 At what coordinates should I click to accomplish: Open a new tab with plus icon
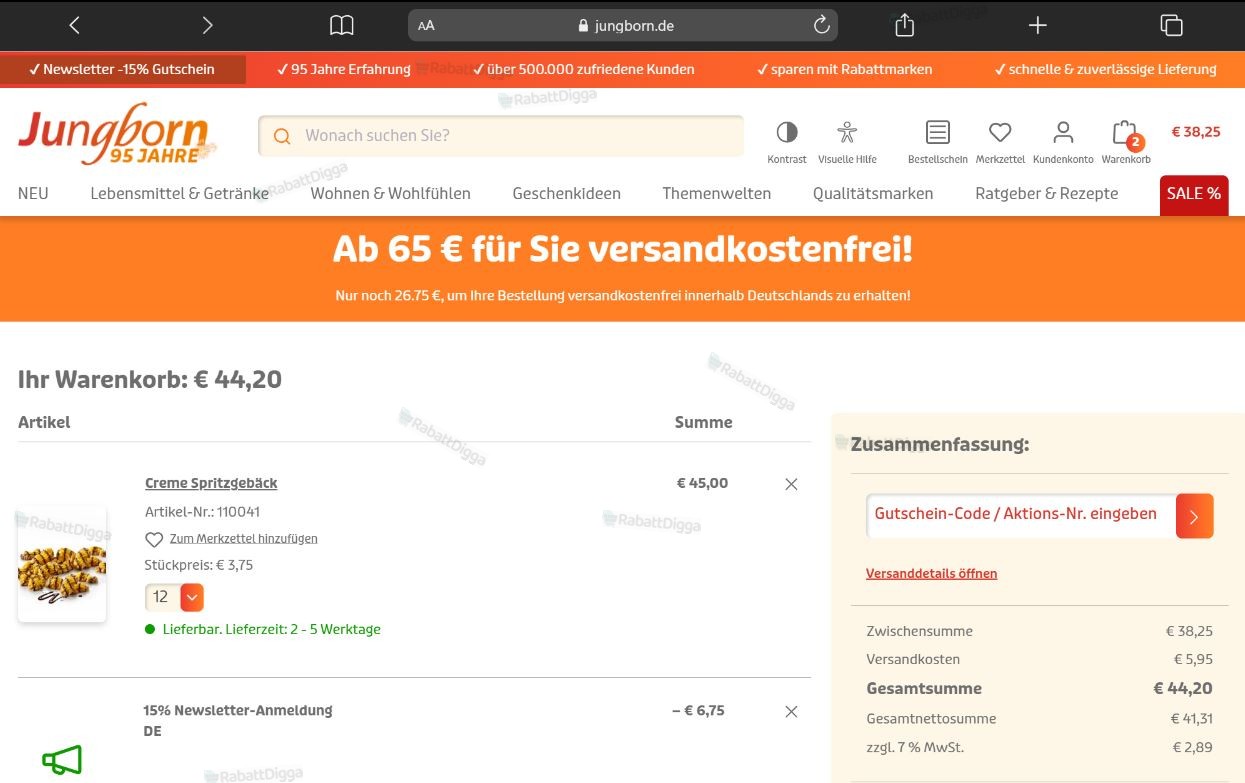click(1038, 25)
